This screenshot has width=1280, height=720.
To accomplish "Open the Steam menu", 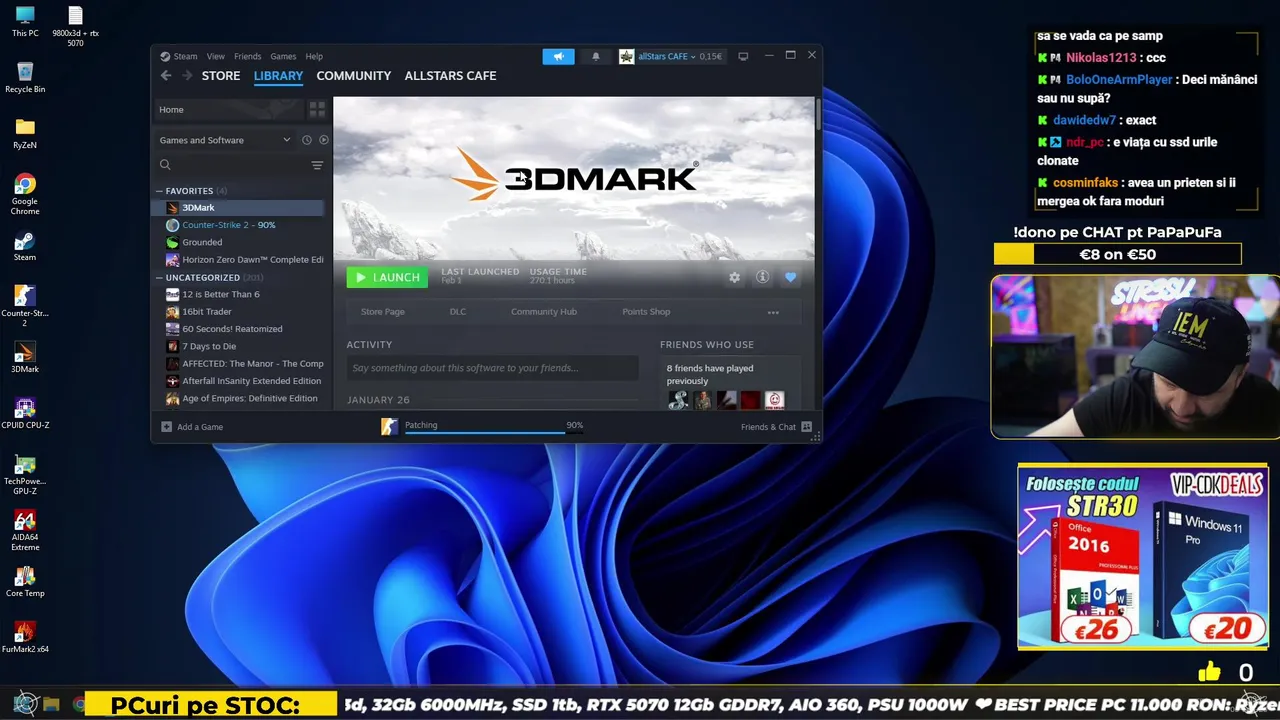I will 186,56.
